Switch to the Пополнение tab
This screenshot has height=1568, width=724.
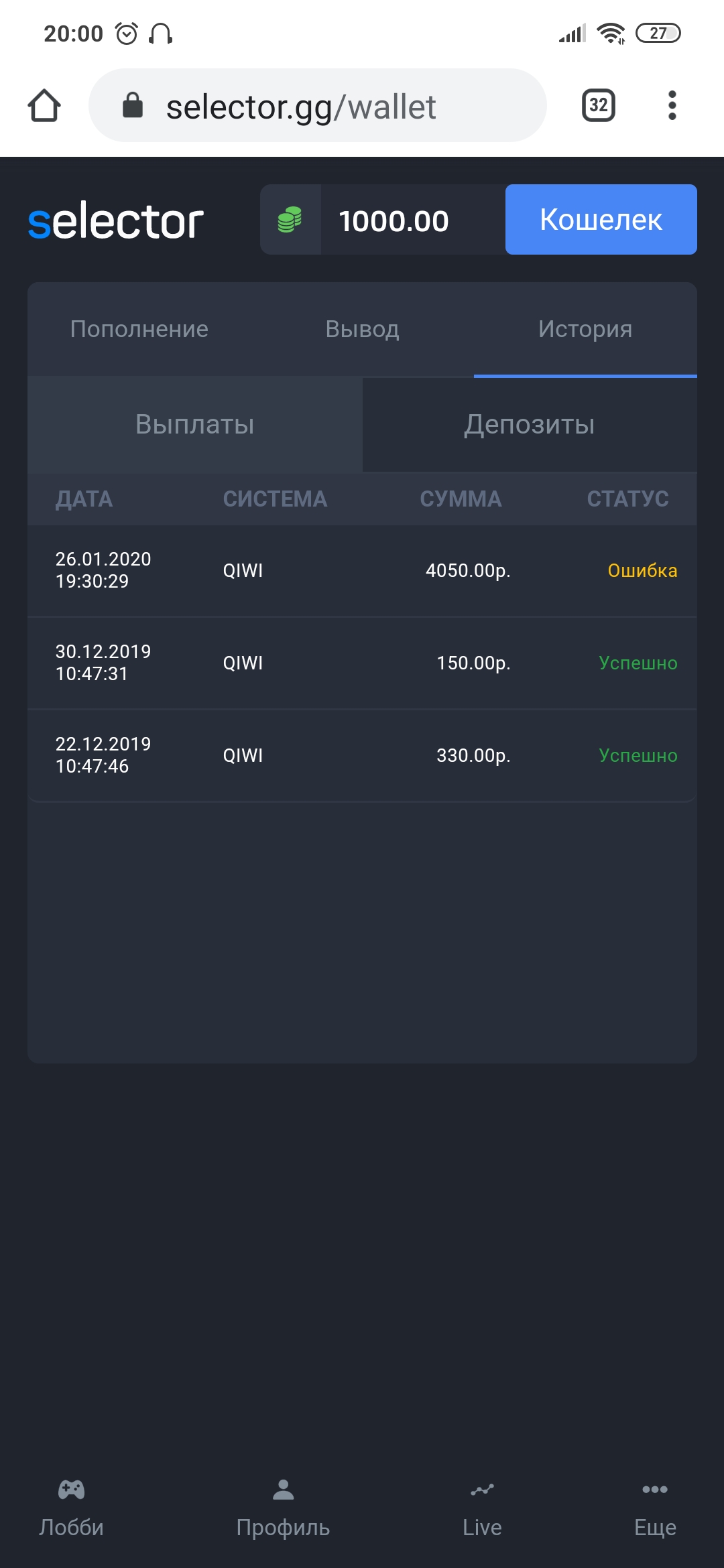tap(139, 329)
